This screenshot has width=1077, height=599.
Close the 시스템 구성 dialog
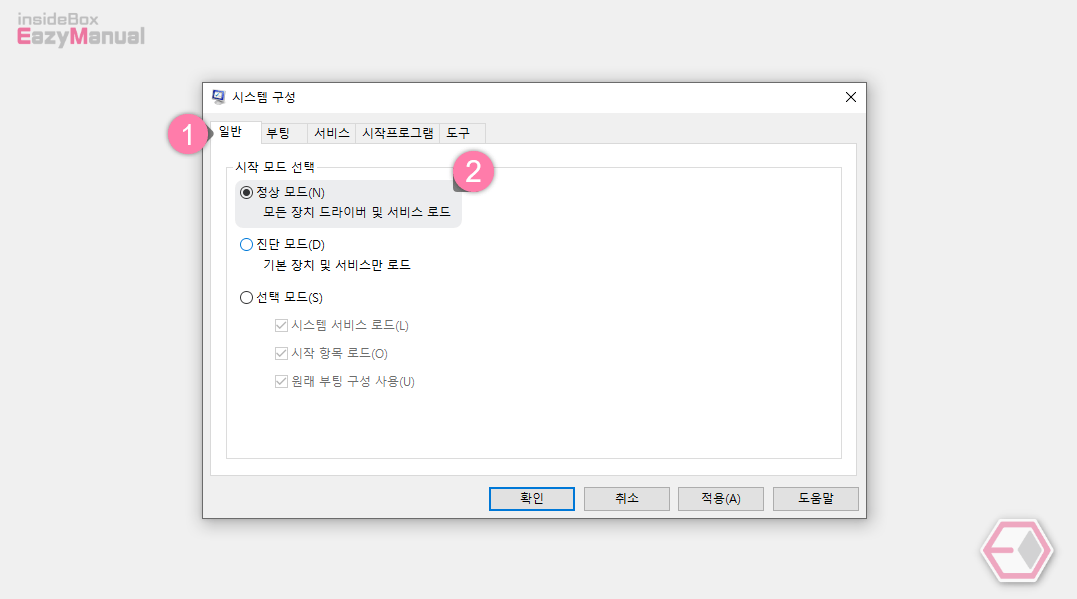pos(850,98)
